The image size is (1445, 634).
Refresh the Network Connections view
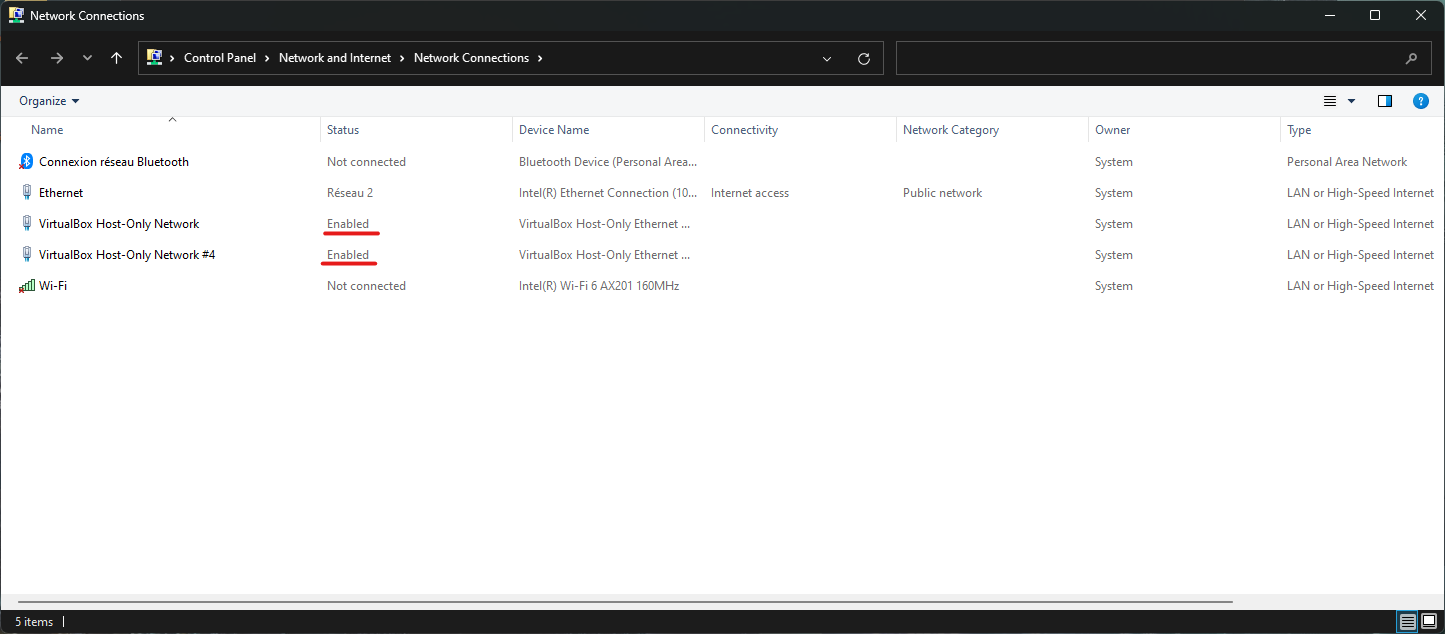(x=864, y=59)
